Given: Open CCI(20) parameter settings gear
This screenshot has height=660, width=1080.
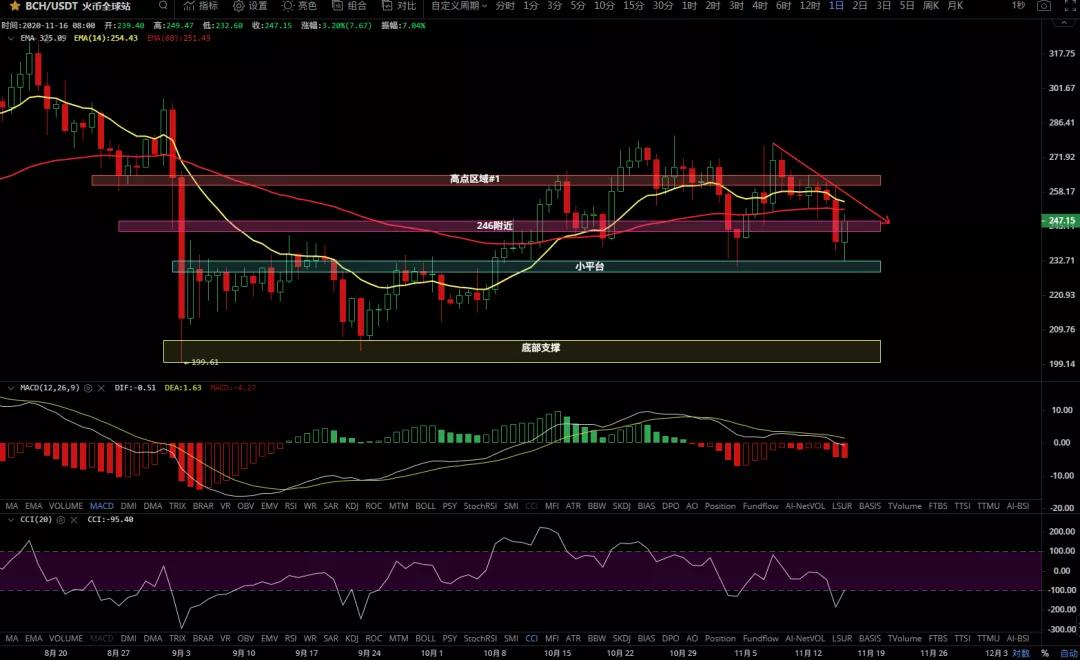Looking at the screenshot, I should [61, 520].
